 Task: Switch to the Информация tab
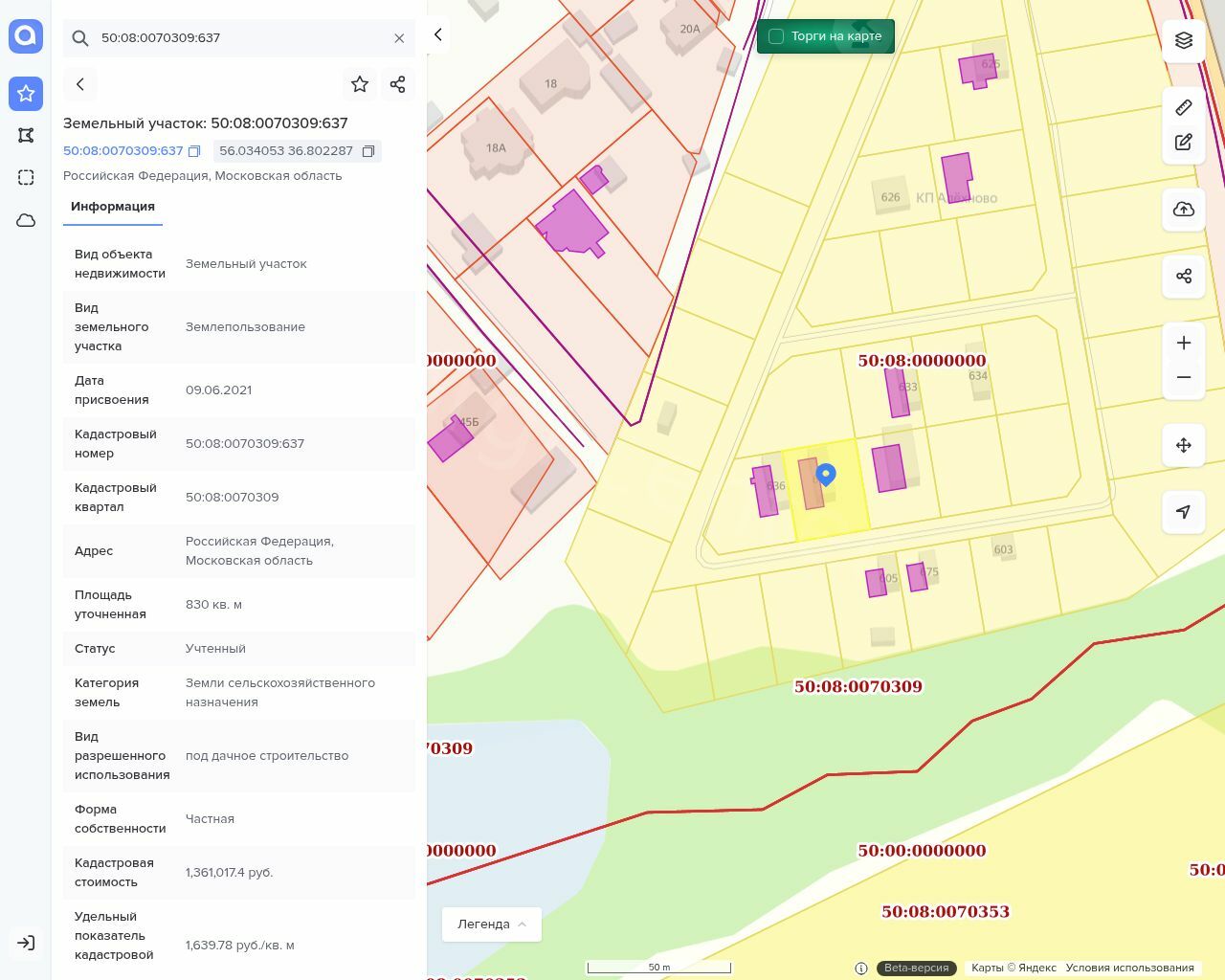pyautogui.click(x=113, y=207)
